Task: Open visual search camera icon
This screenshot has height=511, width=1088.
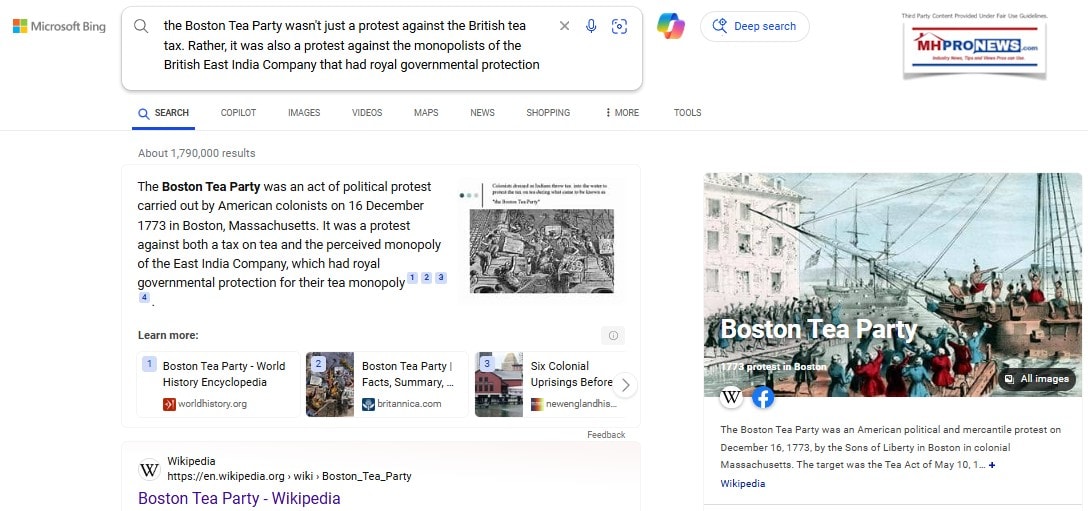Action: 619,26
